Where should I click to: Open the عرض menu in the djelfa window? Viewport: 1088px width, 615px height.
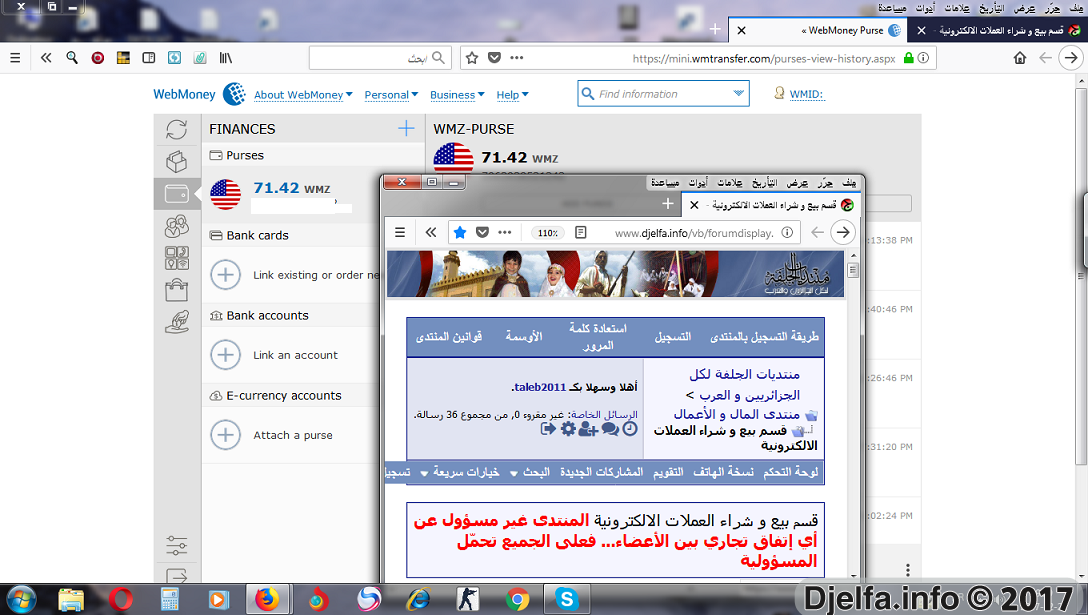pyautogui.click(x=797, y=183)
